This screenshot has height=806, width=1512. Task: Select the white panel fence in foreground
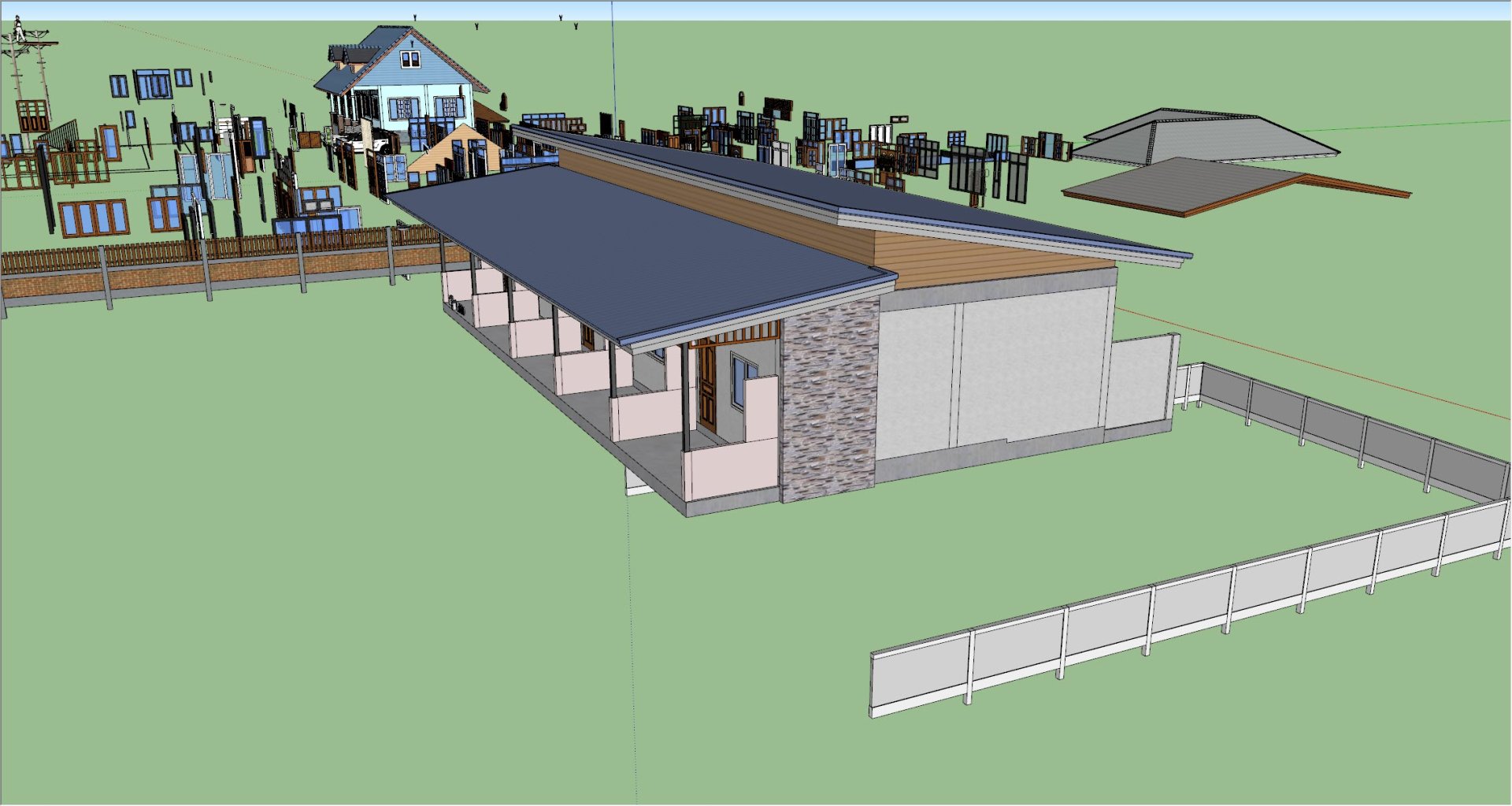click(x=1189, y=607)
